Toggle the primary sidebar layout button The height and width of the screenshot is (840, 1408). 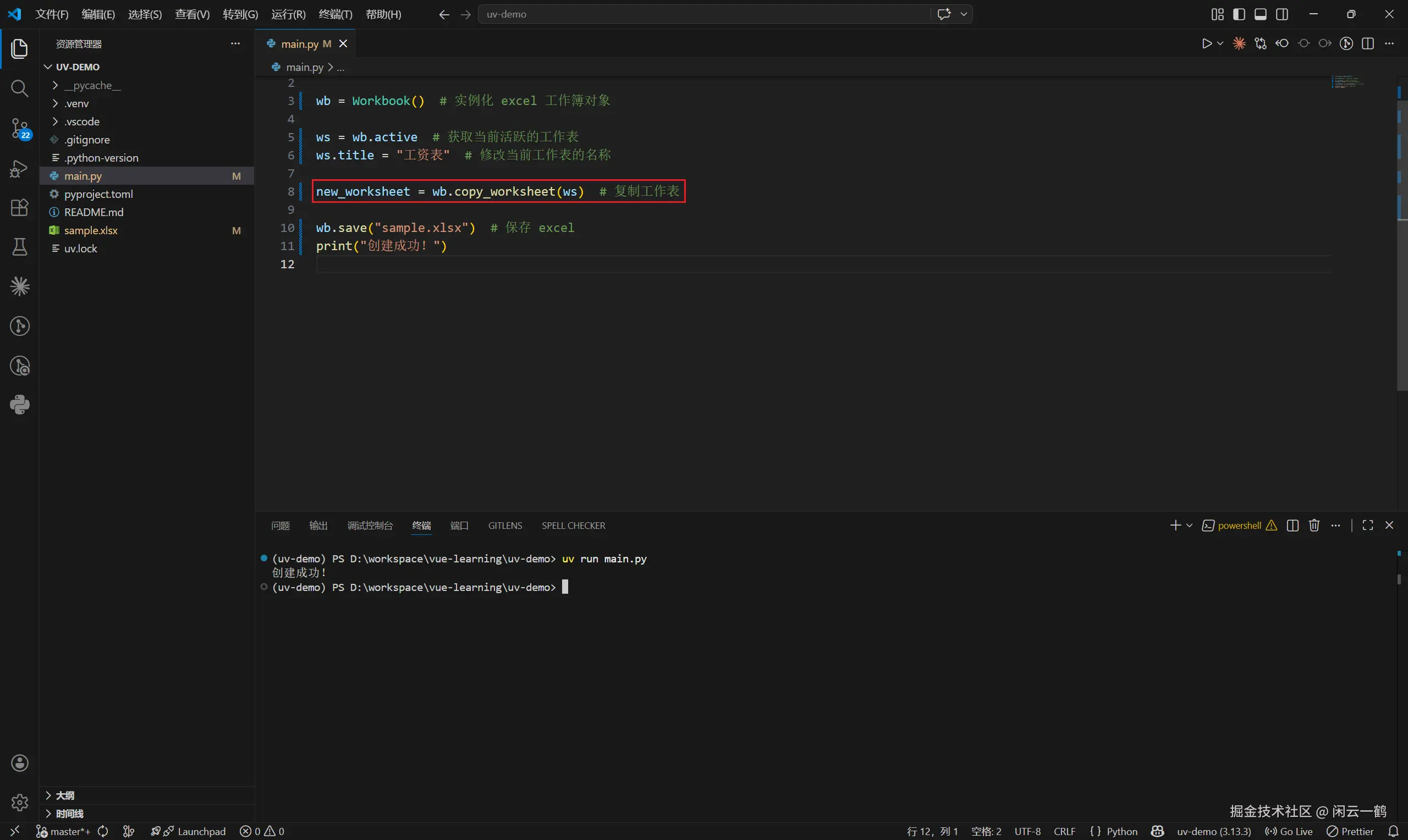point(1239,14)
